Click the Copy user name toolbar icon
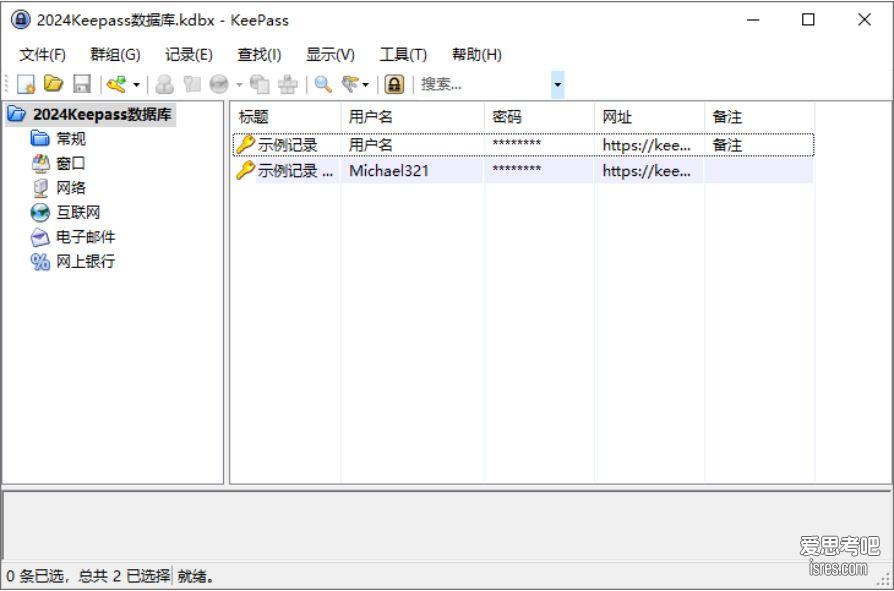This screenshot has height=591, width=894. pyautogui.click(x=165, y=84)
